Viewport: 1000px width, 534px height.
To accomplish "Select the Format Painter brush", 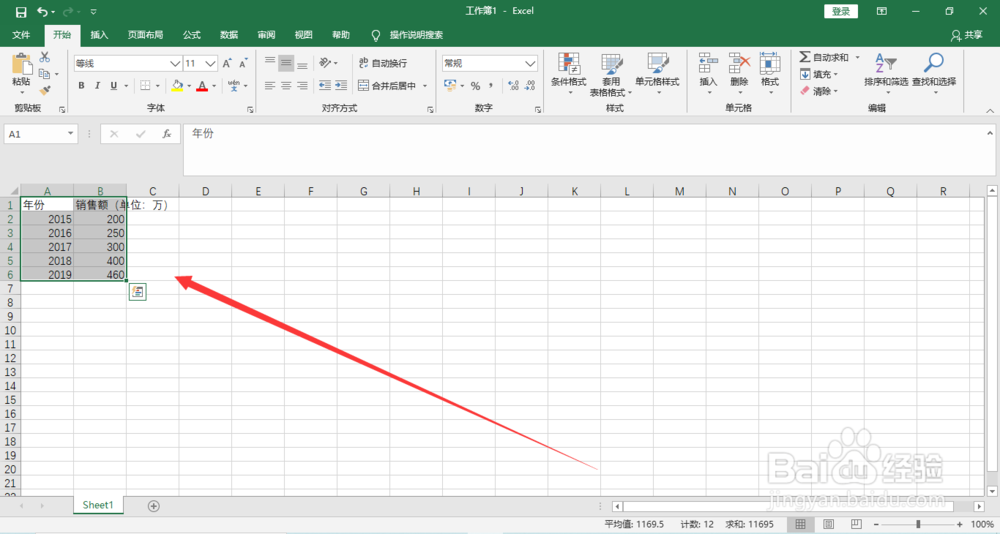I will [x=45, y=91].
